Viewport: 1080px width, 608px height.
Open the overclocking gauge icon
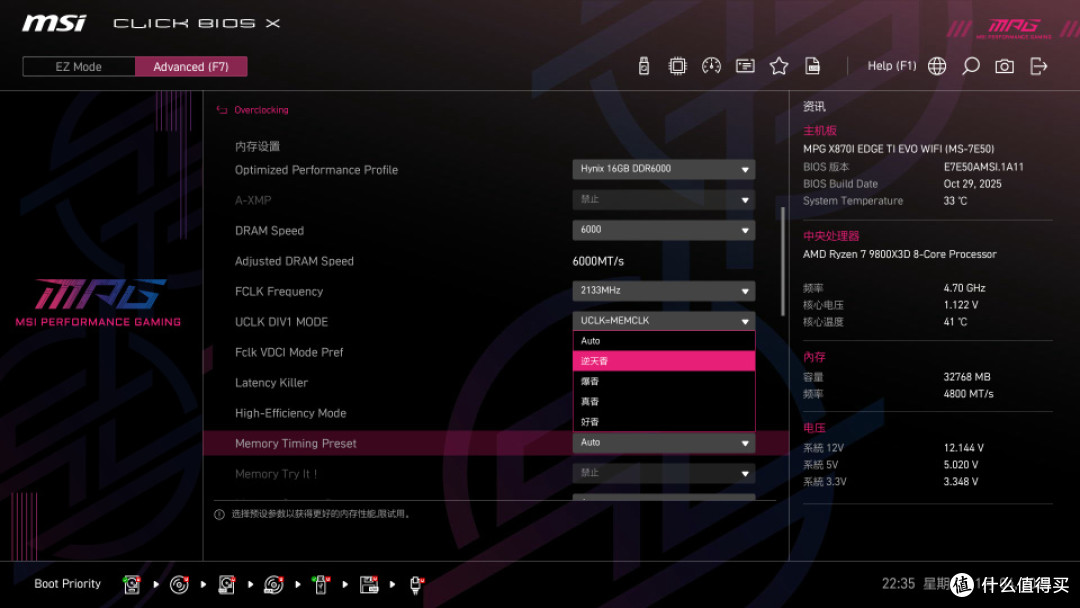[x=712, y=66]
